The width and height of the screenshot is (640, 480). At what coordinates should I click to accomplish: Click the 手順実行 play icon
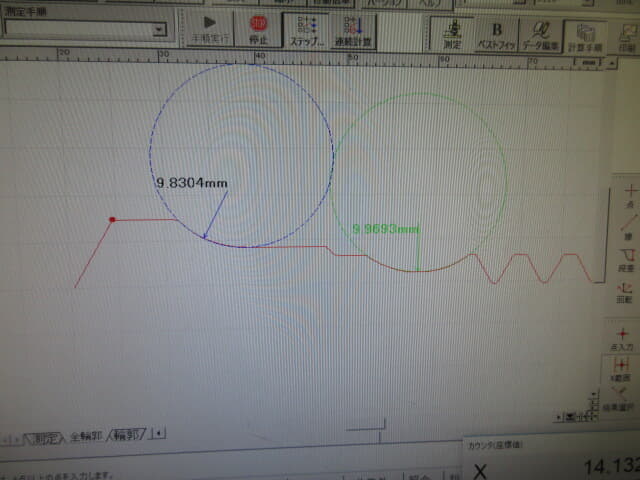tap(210, 29)
